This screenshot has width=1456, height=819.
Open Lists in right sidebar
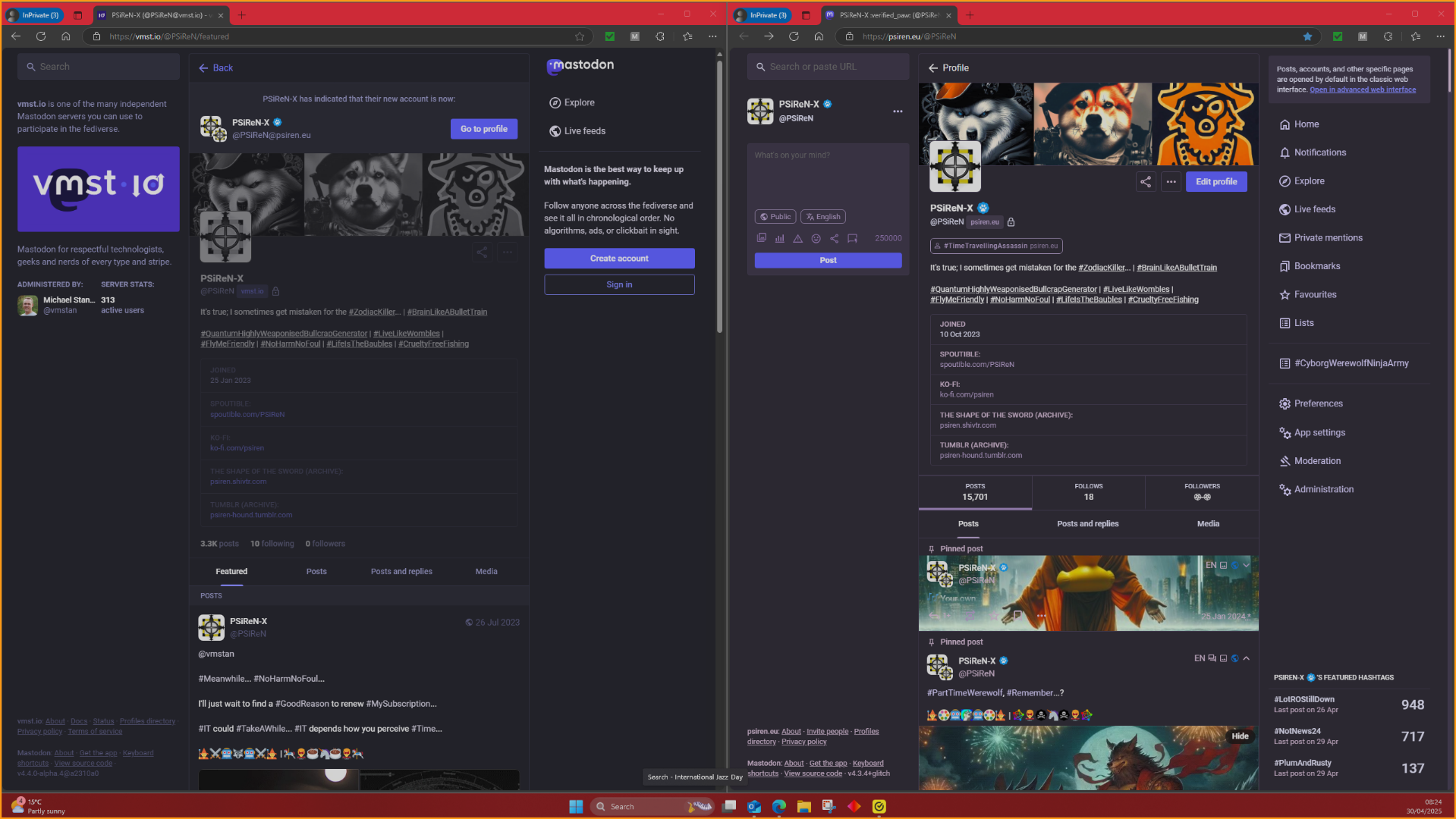click(x=1297, y=323)
